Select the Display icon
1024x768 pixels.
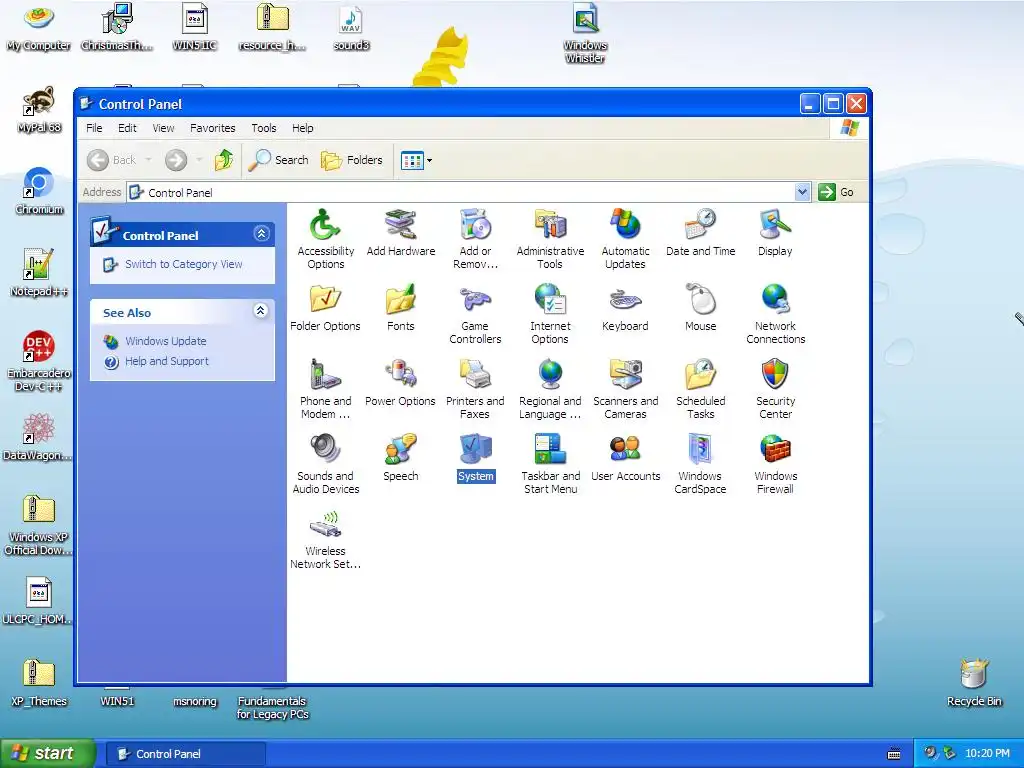(775, 226)
